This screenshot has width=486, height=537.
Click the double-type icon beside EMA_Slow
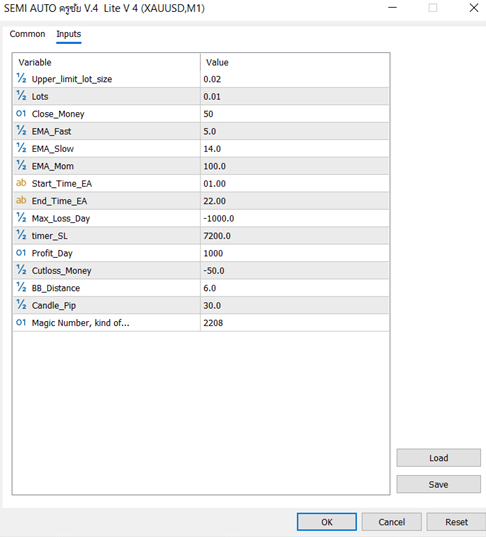pos(21,148)
